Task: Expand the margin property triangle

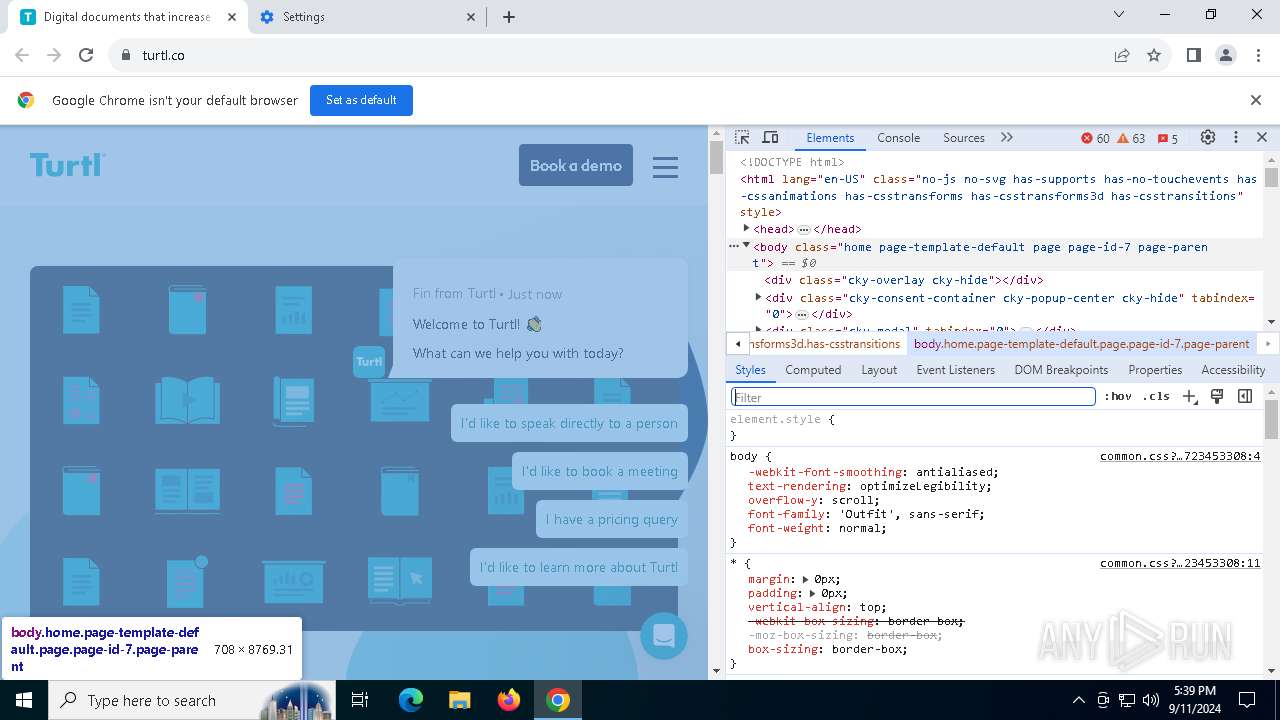Action: pyautogui.click(x=806, y=579)
